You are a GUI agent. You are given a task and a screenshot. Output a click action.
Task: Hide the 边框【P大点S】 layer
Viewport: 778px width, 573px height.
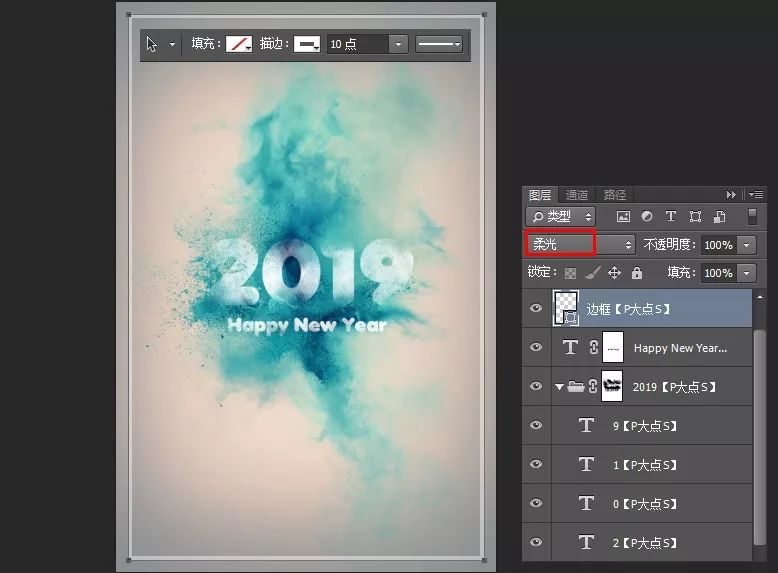[x=536, y=308]
